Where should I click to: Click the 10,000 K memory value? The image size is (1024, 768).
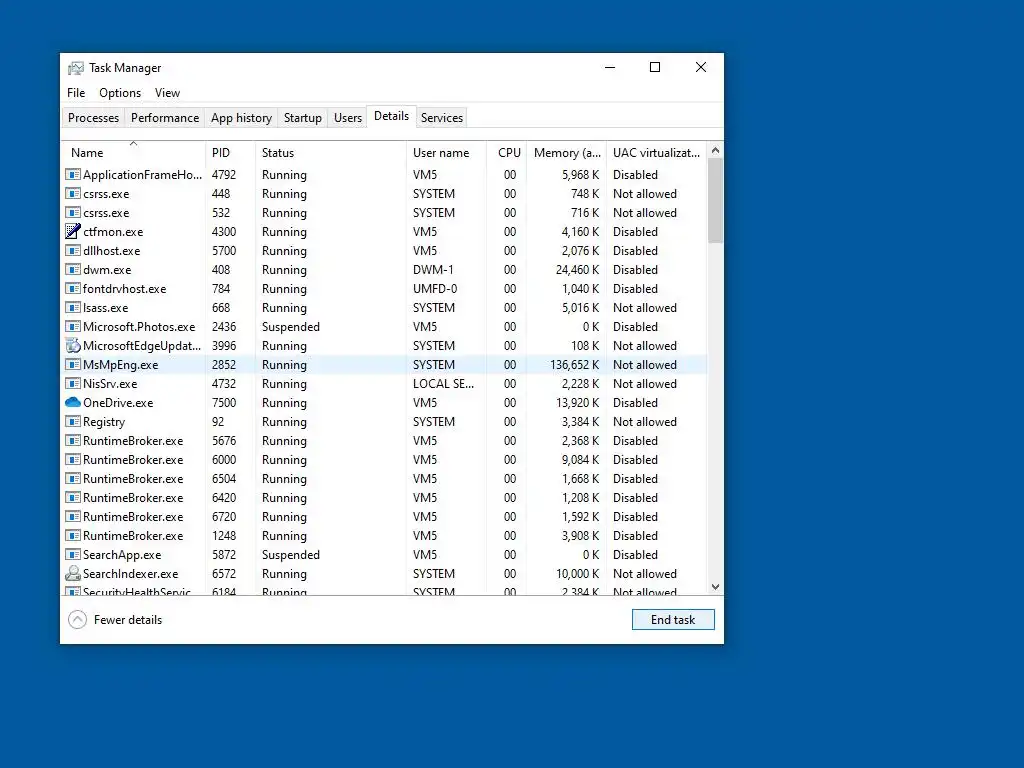coord(577,574)
